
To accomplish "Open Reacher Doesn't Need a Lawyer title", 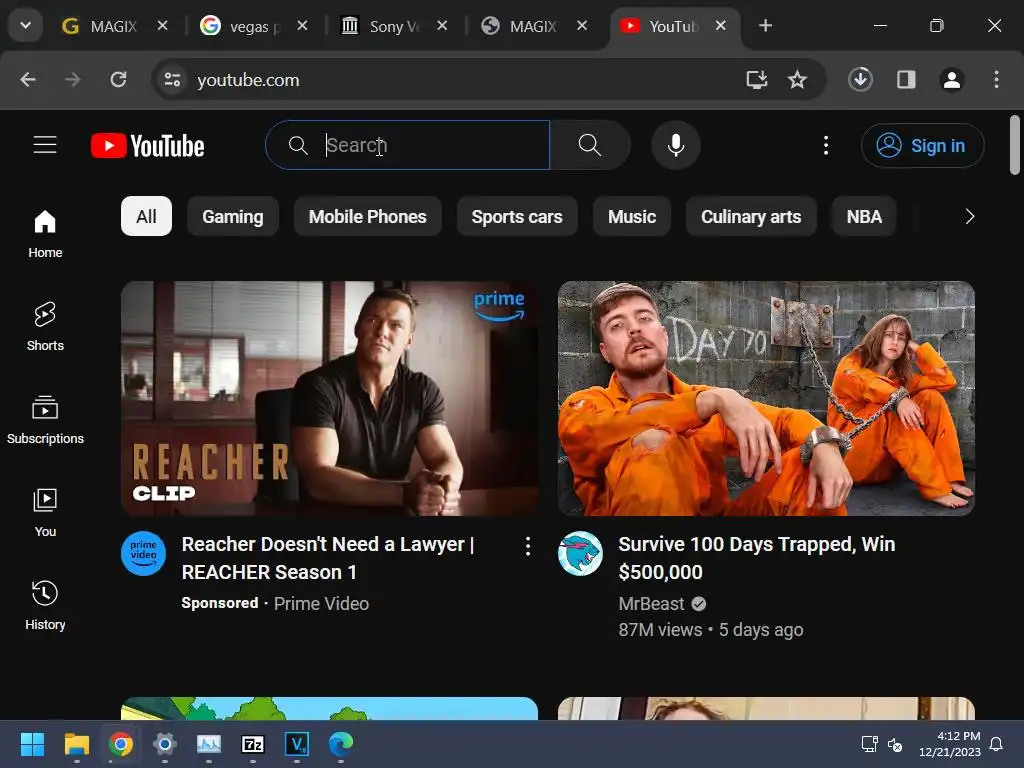I will tap(328, 558).
